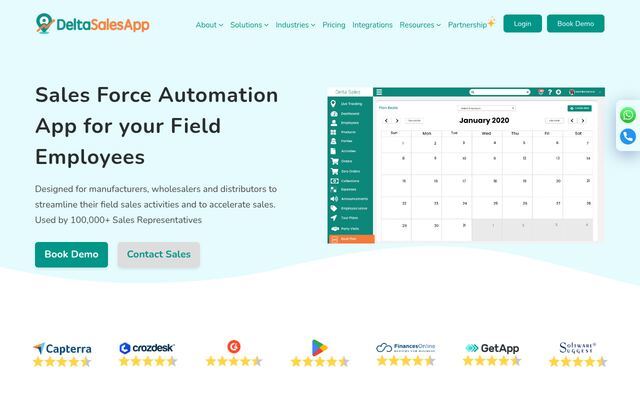The width and height of the screenshot is (640, 400).
Task: Click the hamburger menu icon in dashboard preview
Action: tap(379, 92)
